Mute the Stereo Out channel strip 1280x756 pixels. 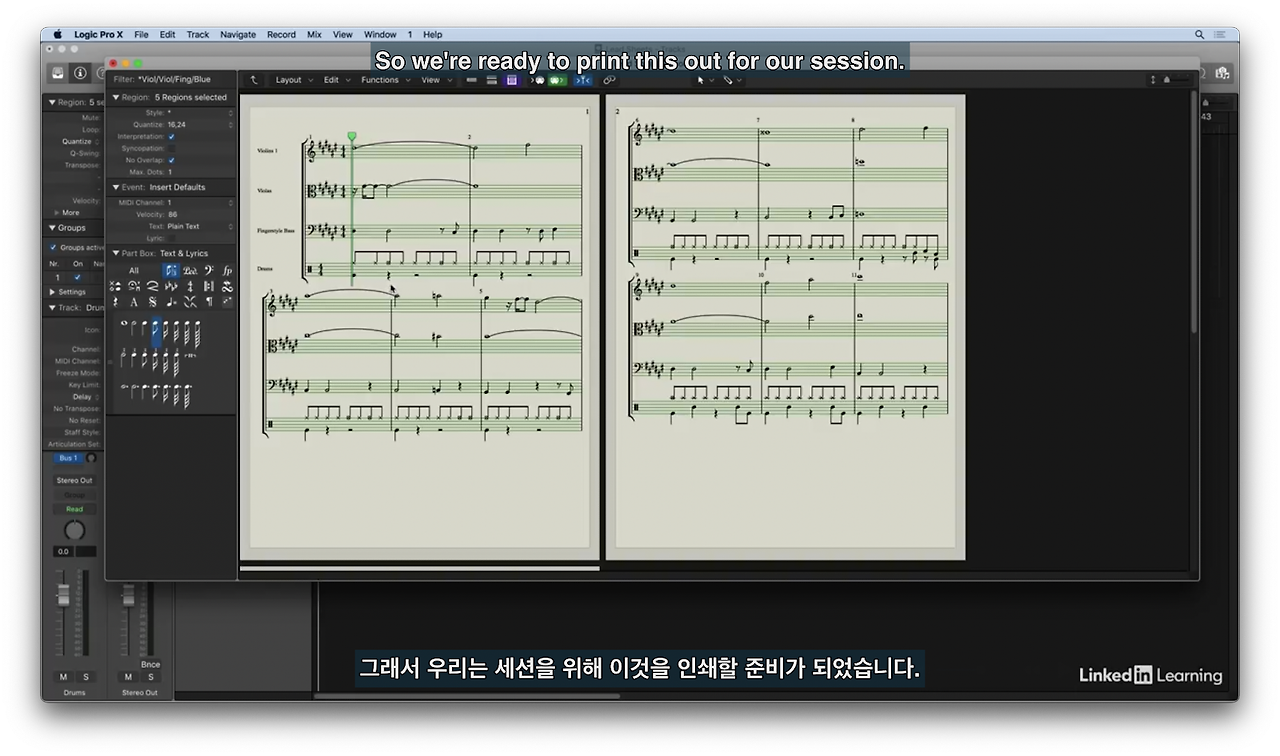(x=128, y=677)
